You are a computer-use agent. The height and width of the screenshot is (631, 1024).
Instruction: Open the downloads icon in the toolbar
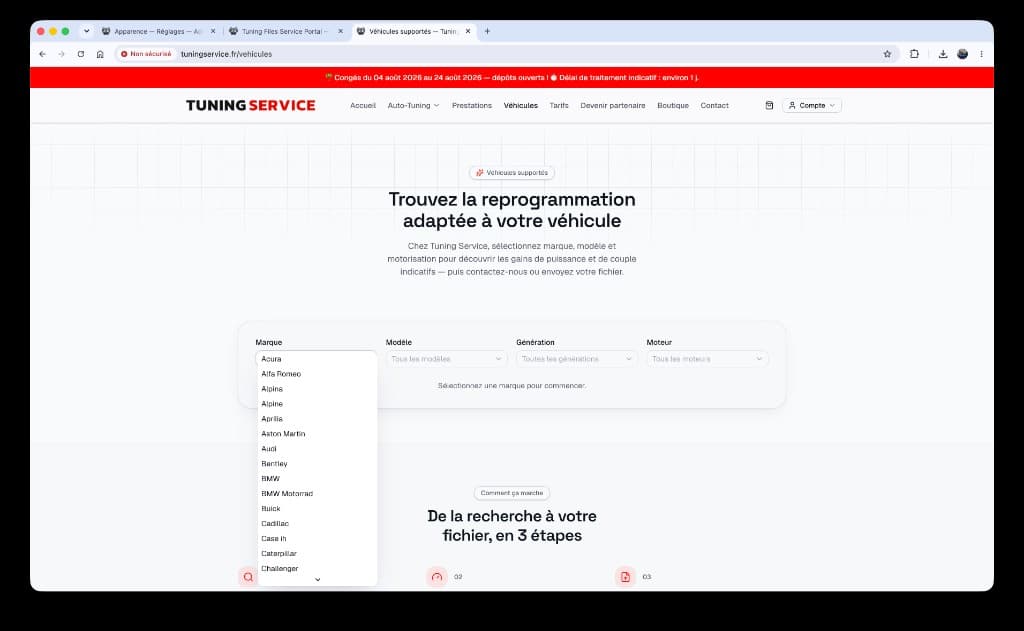[x=943, y=54]
